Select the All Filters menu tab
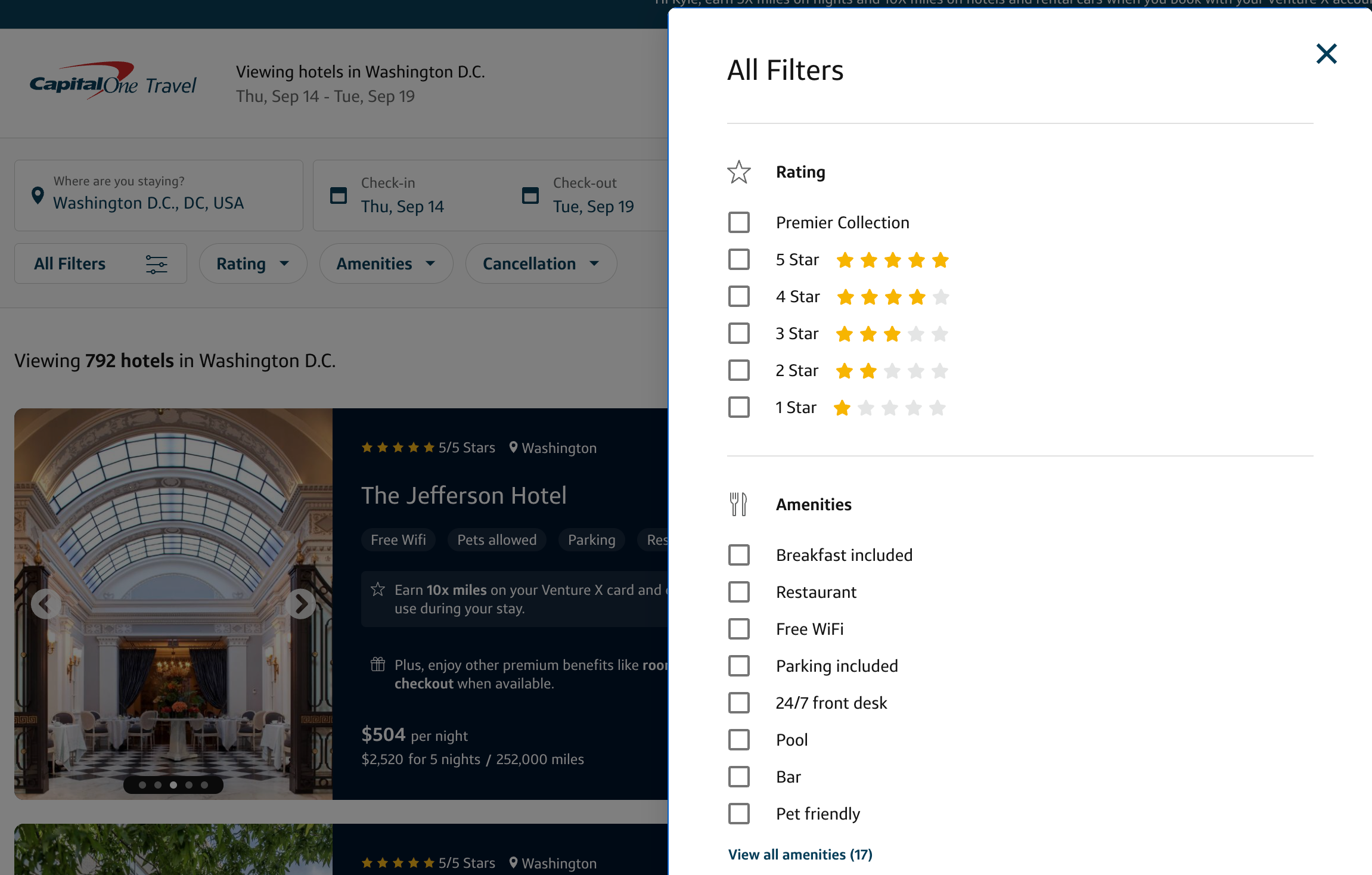The image size is (1372, 875). 98,263
